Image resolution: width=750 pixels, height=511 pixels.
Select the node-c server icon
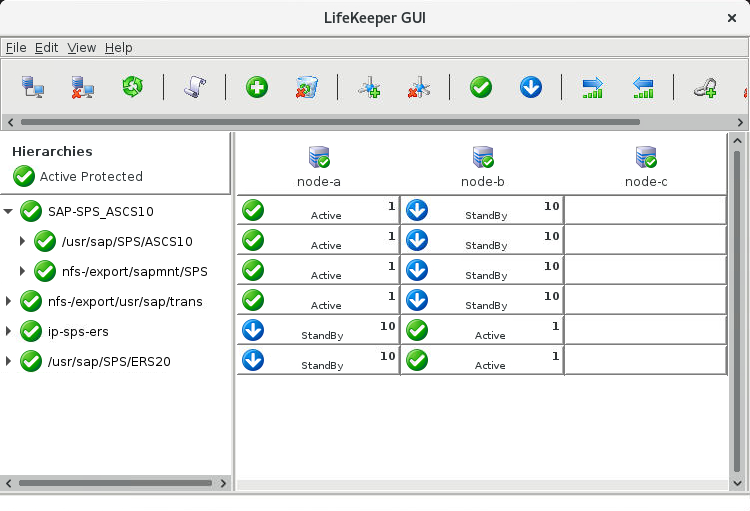[x=646, y=157]
